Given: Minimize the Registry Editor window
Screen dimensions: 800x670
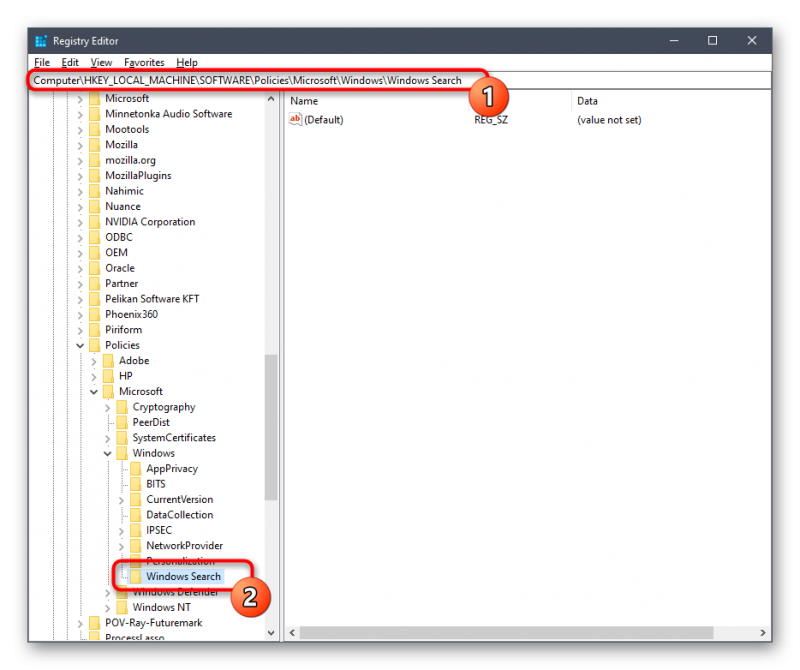Looking at the screenshot, I should tap(674, 40).
